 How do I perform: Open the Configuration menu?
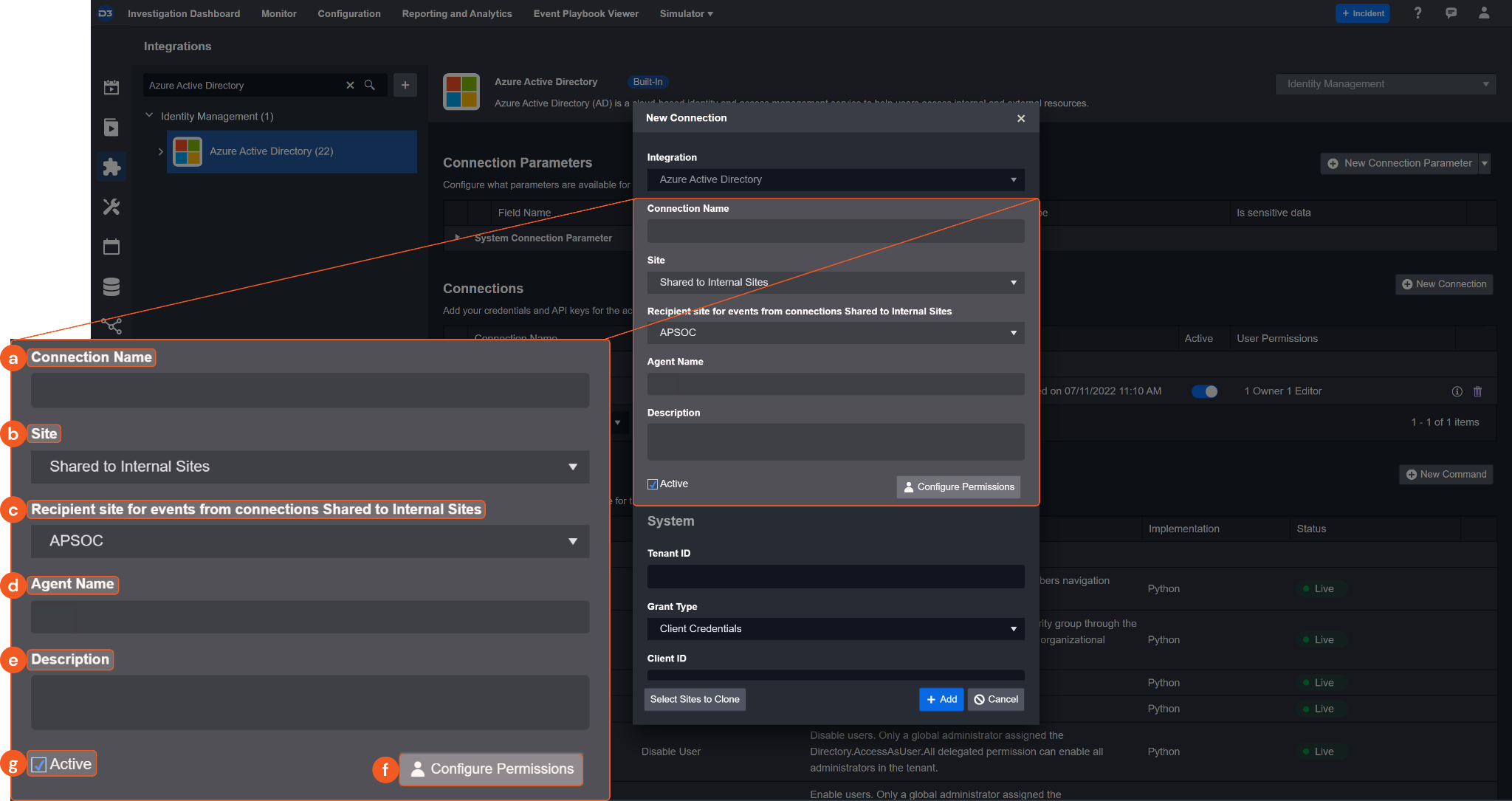[348, 13]
